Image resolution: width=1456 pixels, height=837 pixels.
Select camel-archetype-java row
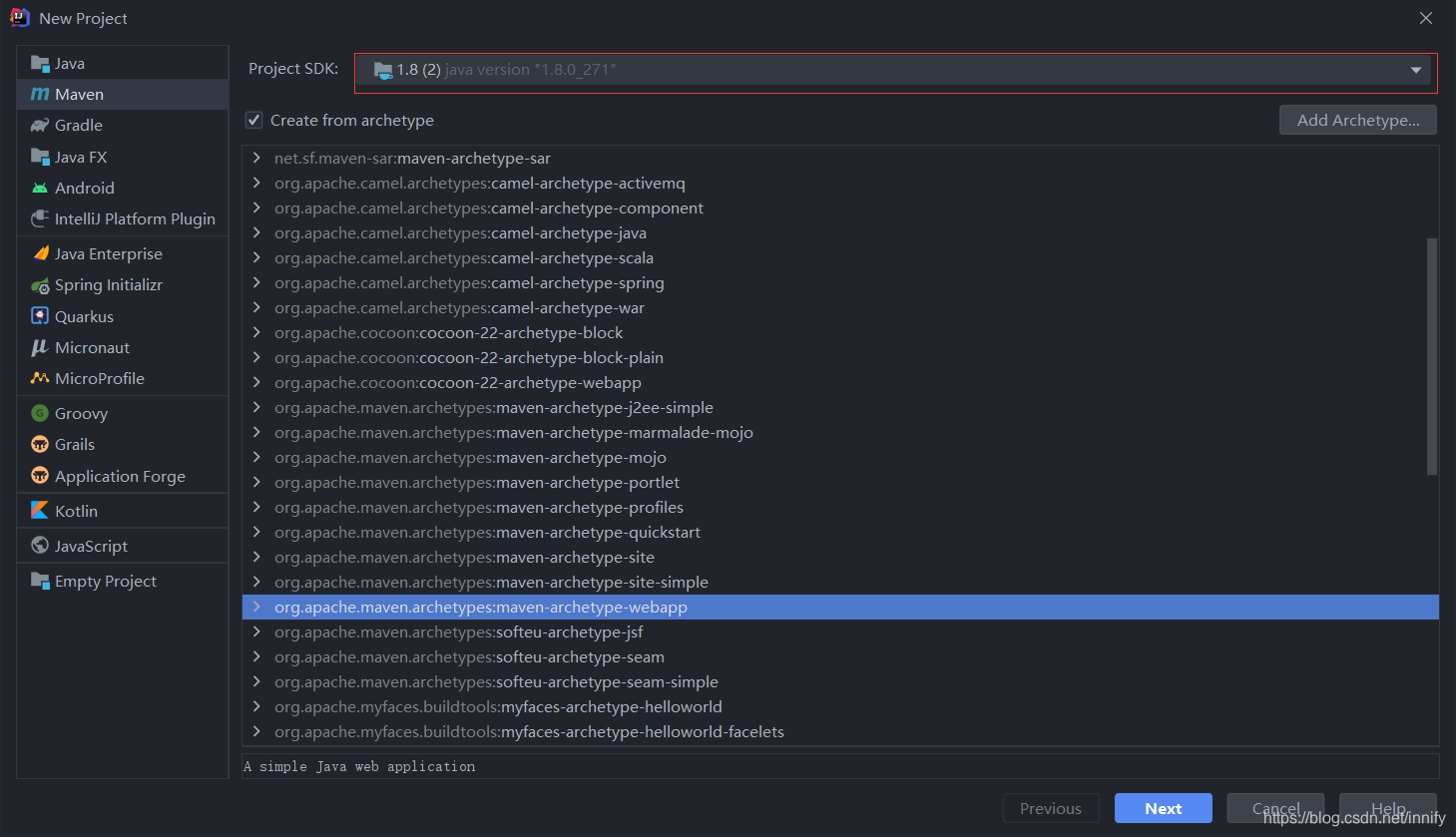pos(840,232)
